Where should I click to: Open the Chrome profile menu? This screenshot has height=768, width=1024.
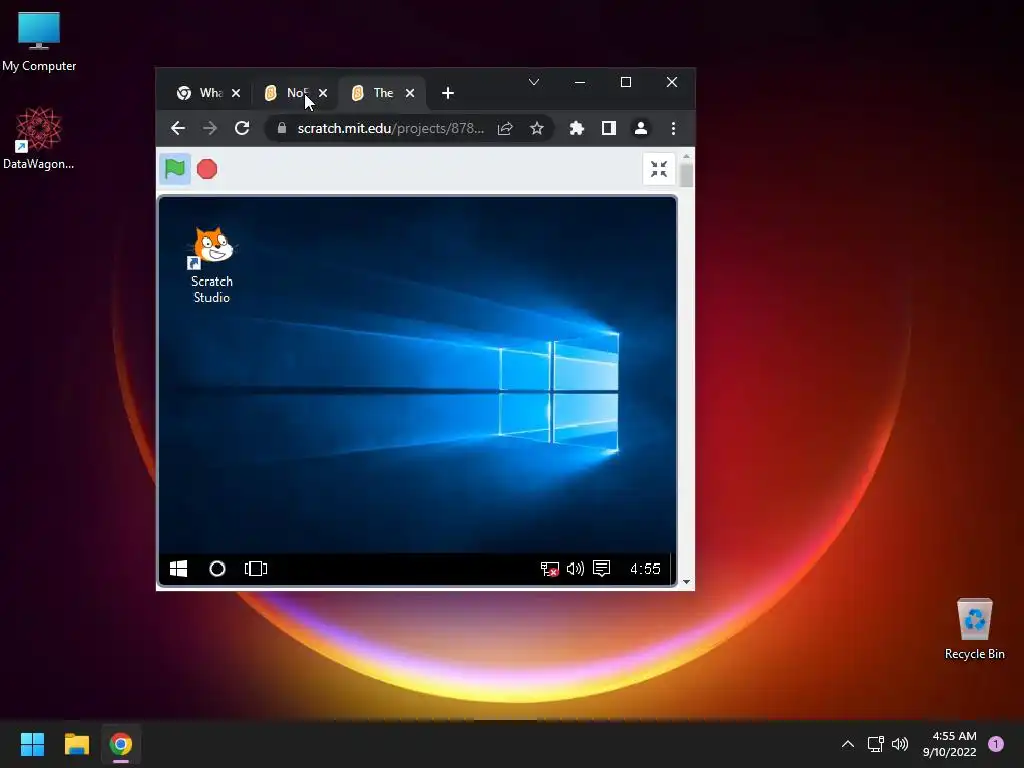click(x=641, y=128)
